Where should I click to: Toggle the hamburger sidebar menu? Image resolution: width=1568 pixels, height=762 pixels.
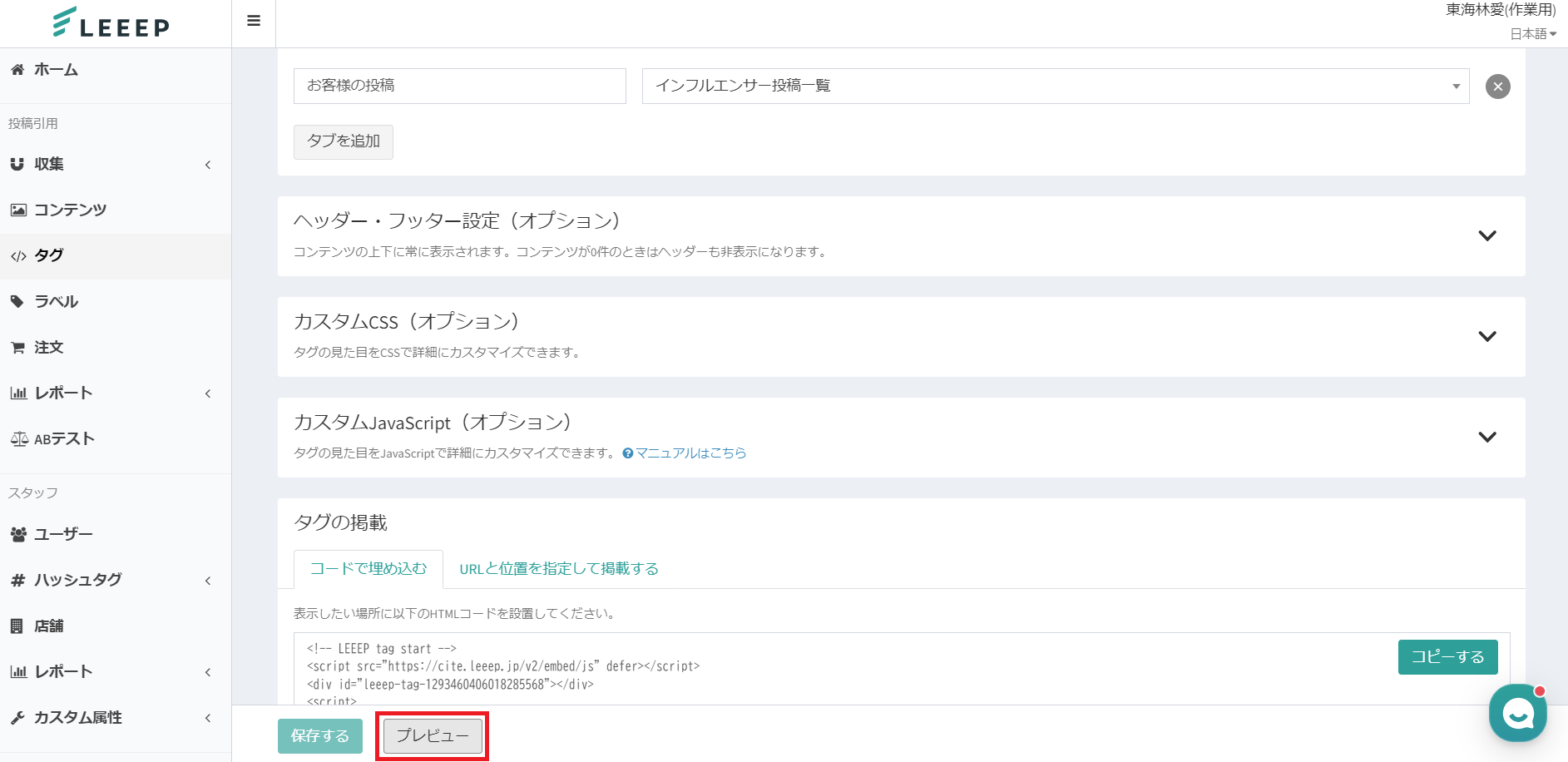[254, 21]
